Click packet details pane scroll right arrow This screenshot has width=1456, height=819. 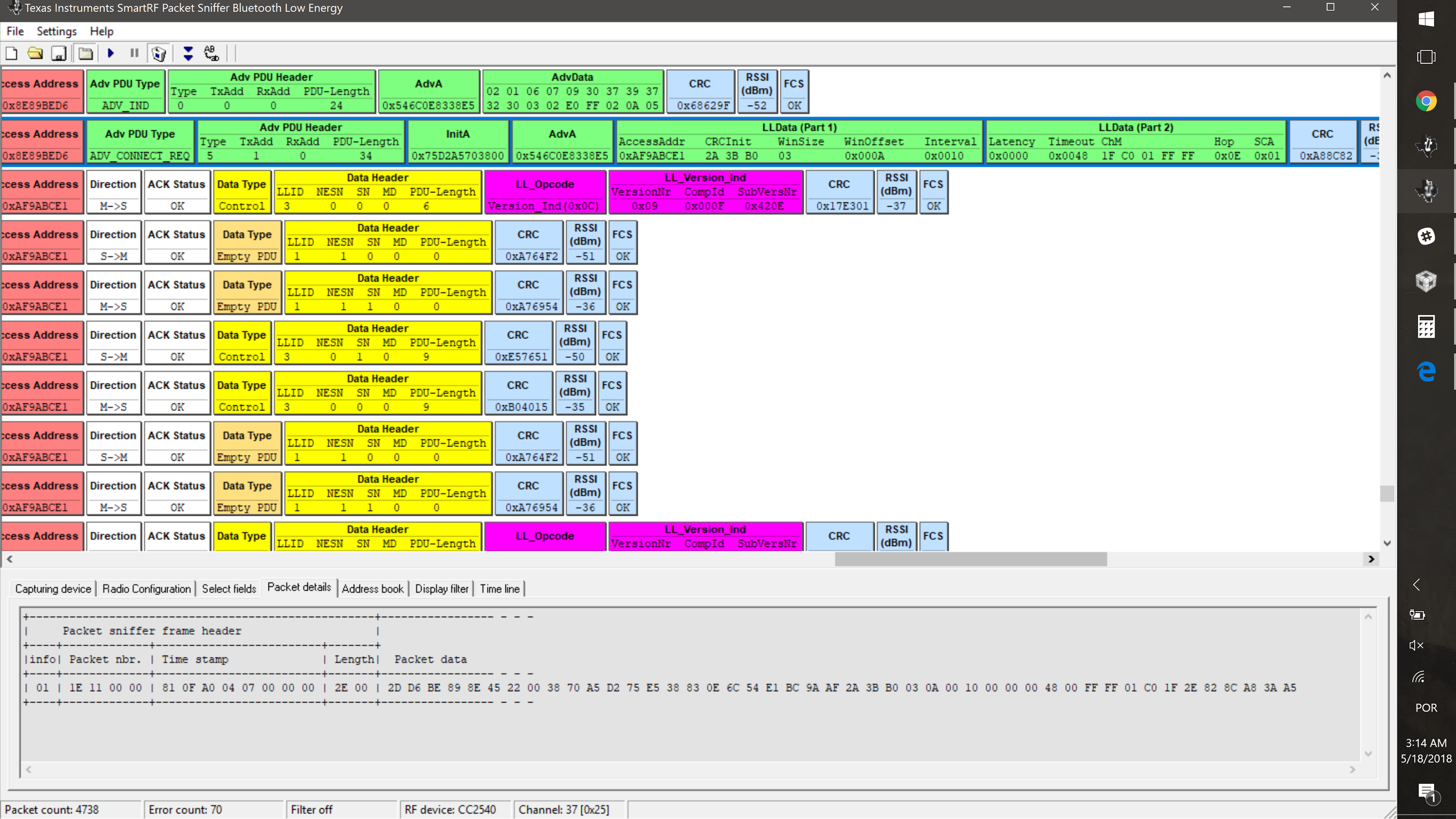(1353, 769)
